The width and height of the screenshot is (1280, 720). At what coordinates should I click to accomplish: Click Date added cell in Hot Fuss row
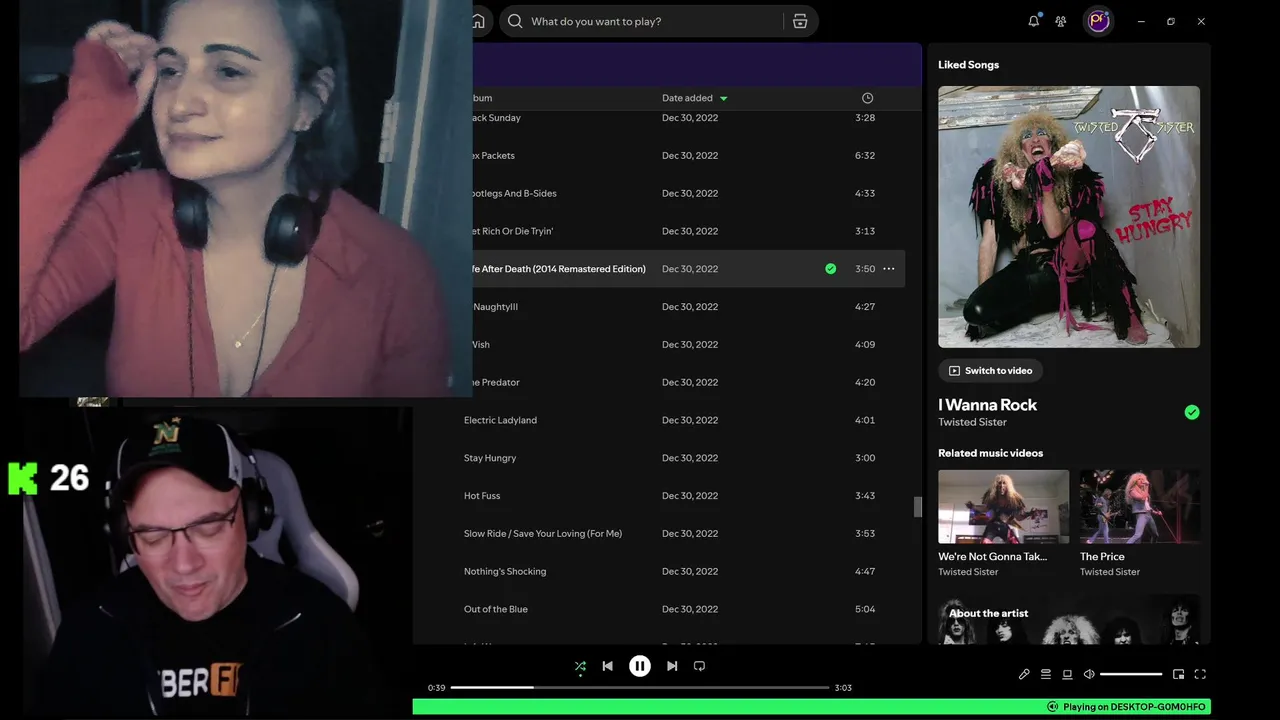tap(690, 496)
